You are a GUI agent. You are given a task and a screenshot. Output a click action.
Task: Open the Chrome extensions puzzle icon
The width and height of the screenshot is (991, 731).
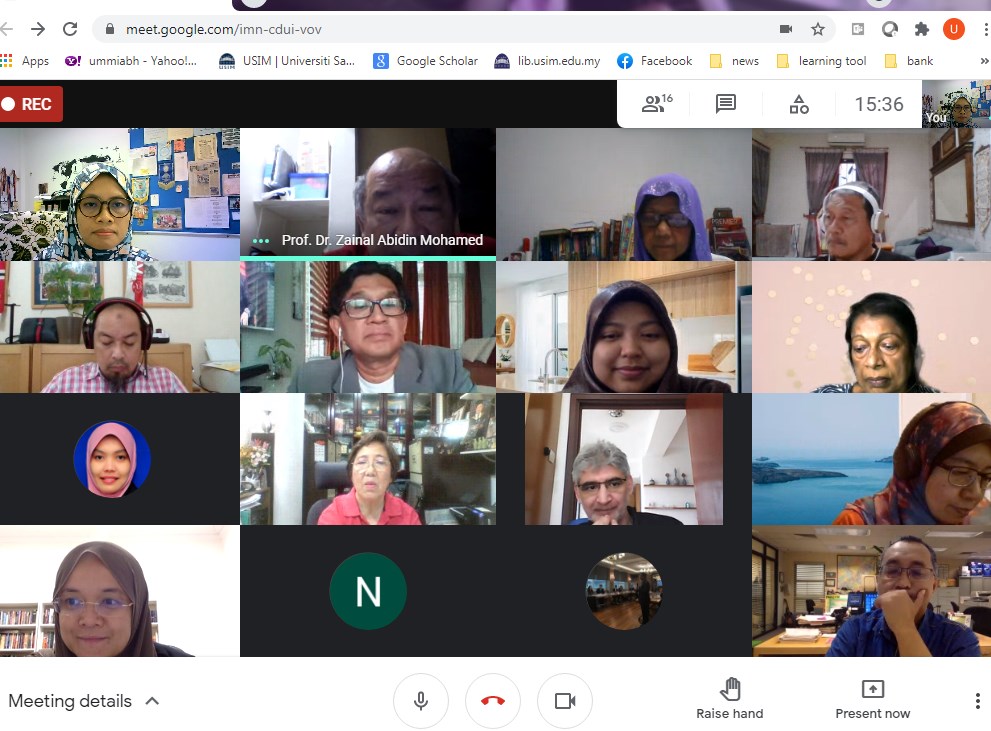(921, 29)
